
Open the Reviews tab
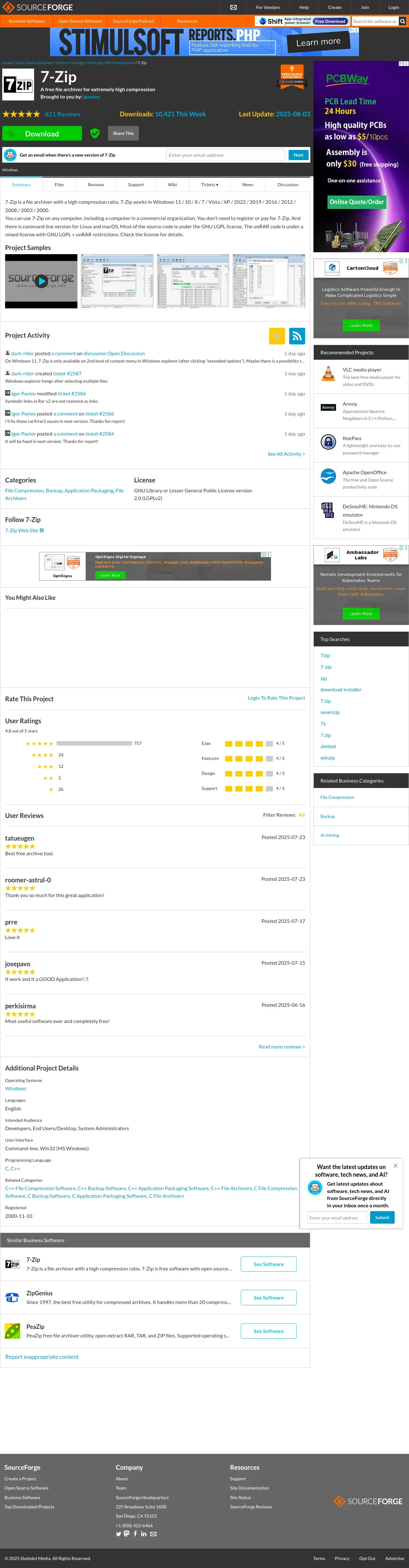(96, 184)
